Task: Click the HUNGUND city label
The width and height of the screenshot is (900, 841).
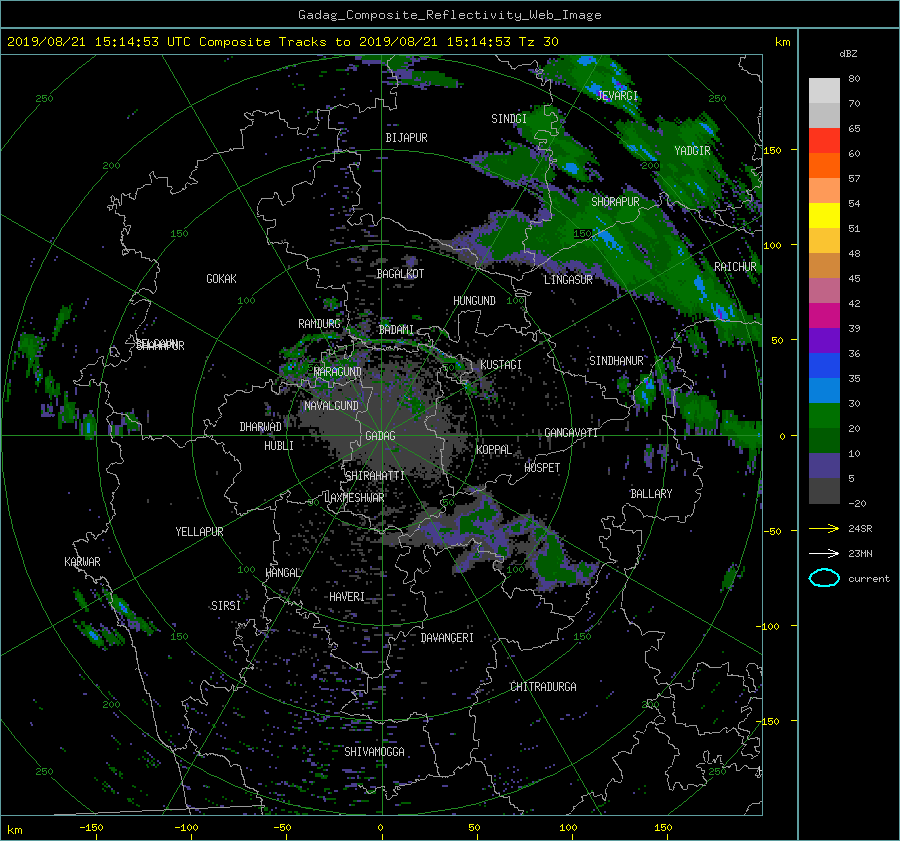Action: pyautogui.click(x=474, y=301)
